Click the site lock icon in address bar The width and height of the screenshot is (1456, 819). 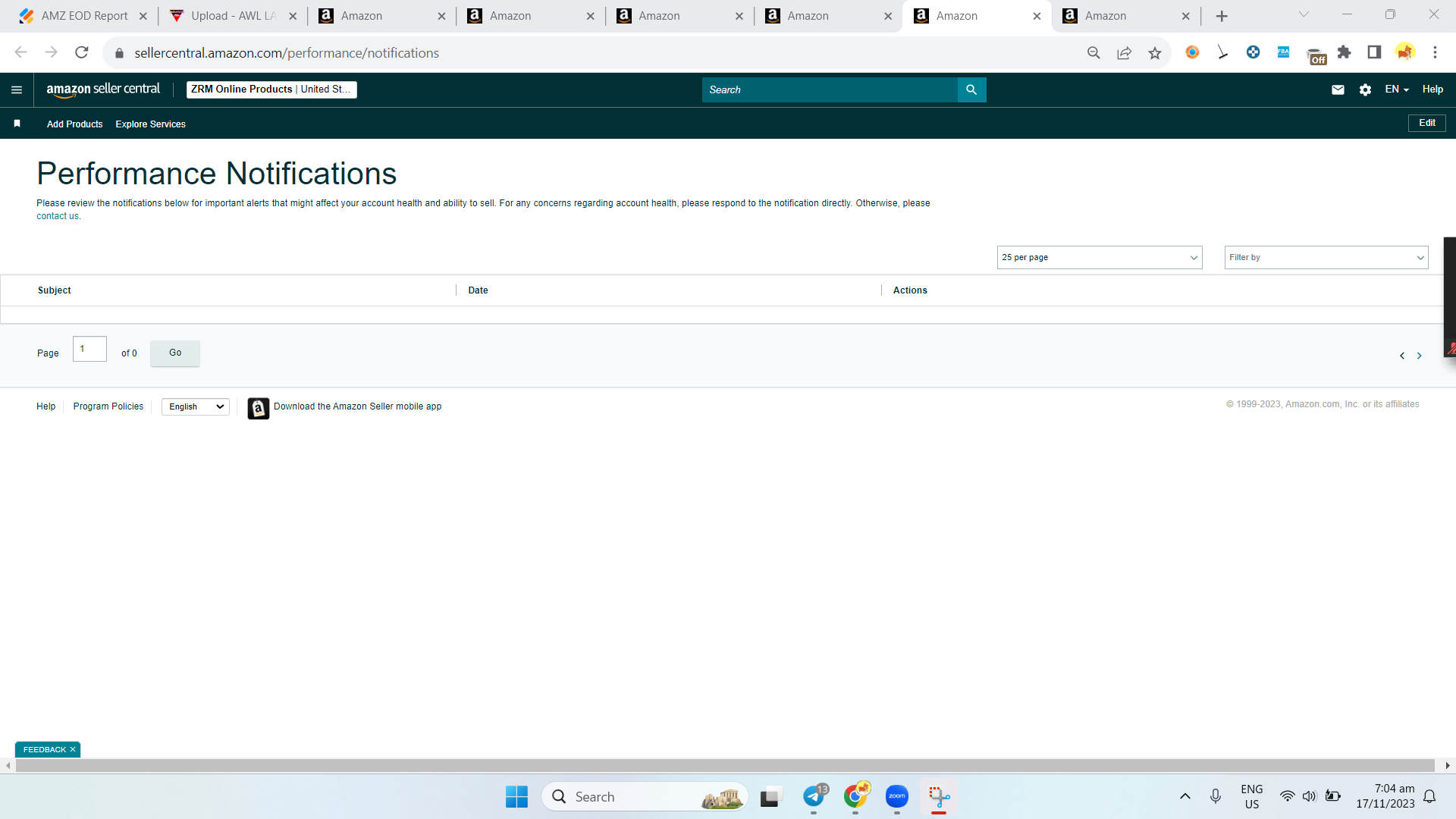[119, 53]
